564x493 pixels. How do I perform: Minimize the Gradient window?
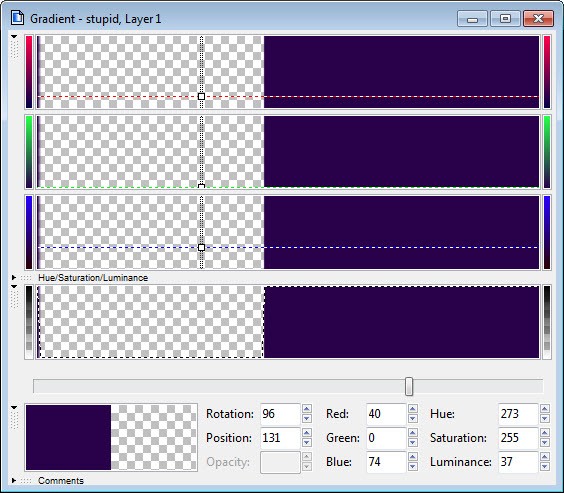point(472,19)
